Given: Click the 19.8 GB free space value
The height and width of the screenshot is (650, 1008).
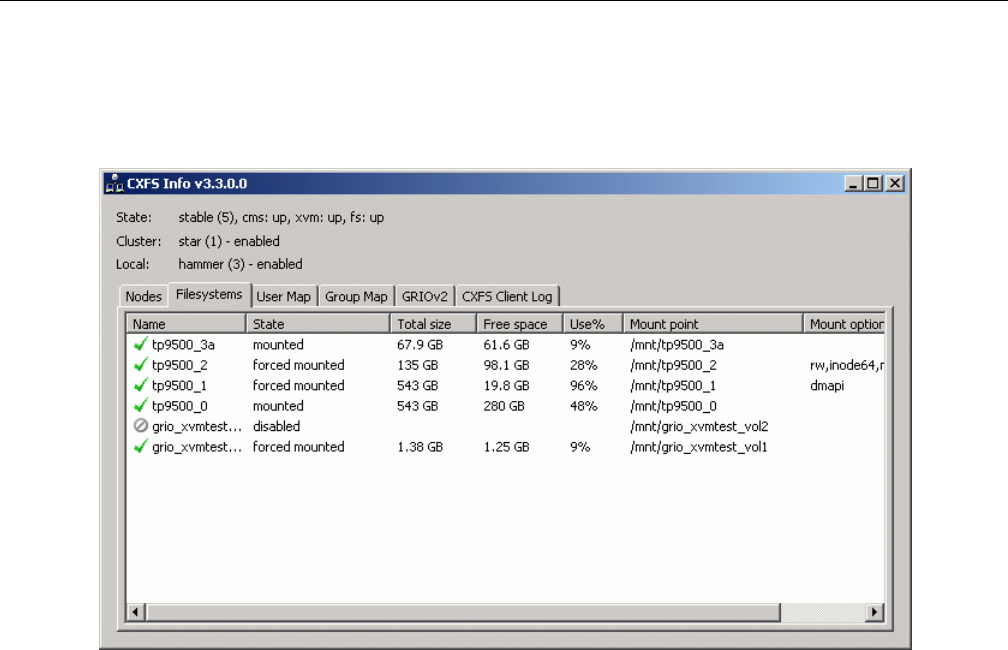Looking at the screenshot, I should point(507,386).
